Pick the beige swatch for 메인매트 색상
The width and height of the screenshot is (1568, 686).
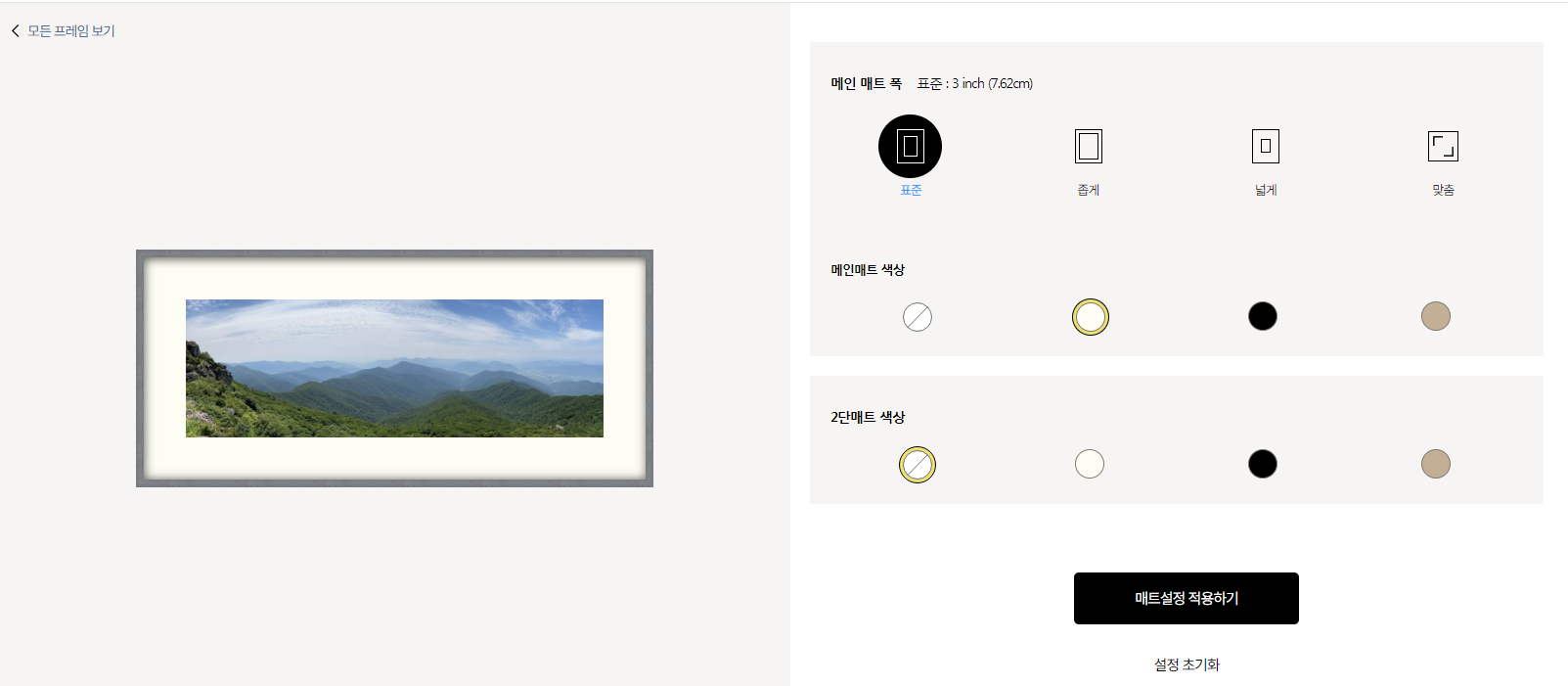click(x=1436, y=316)
